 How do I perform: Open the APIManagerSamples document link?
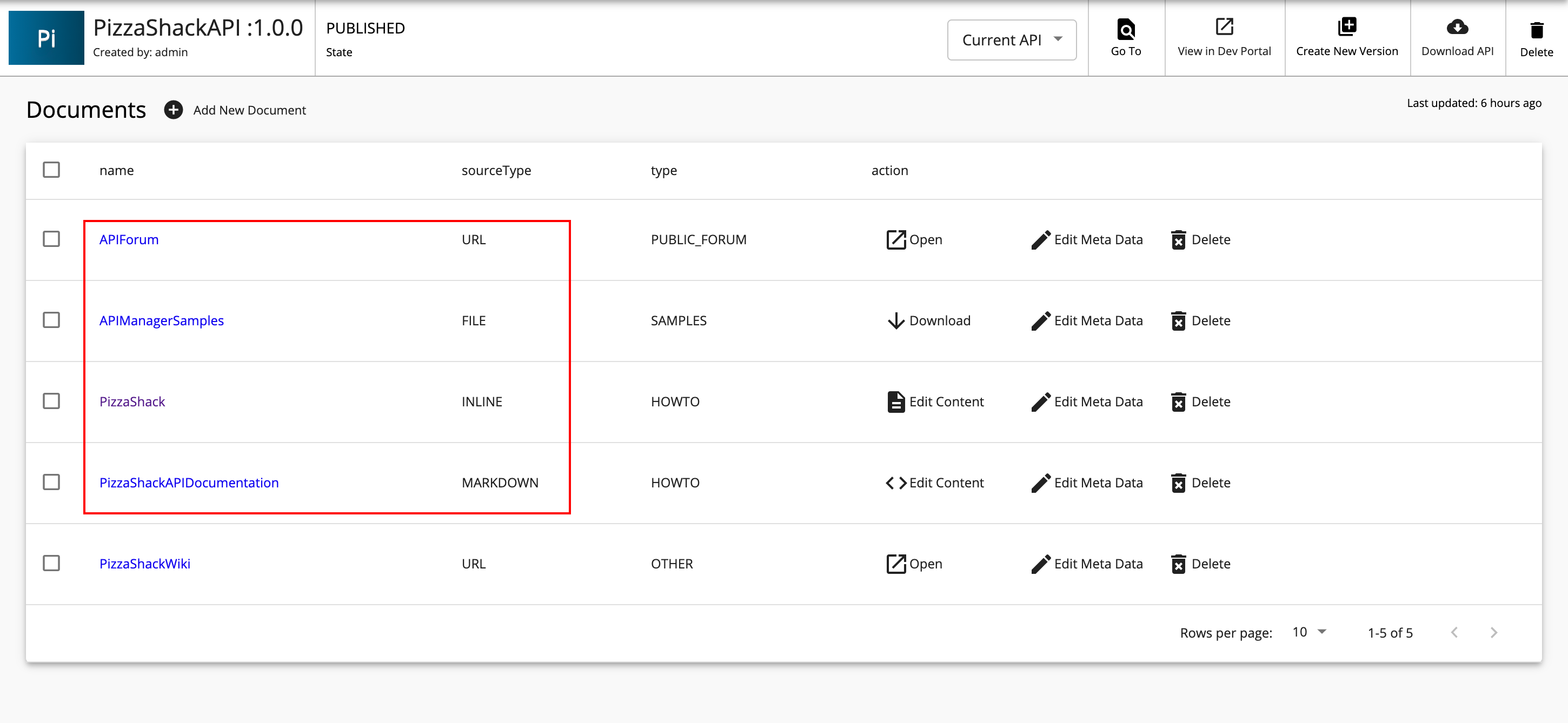(161, 320)
